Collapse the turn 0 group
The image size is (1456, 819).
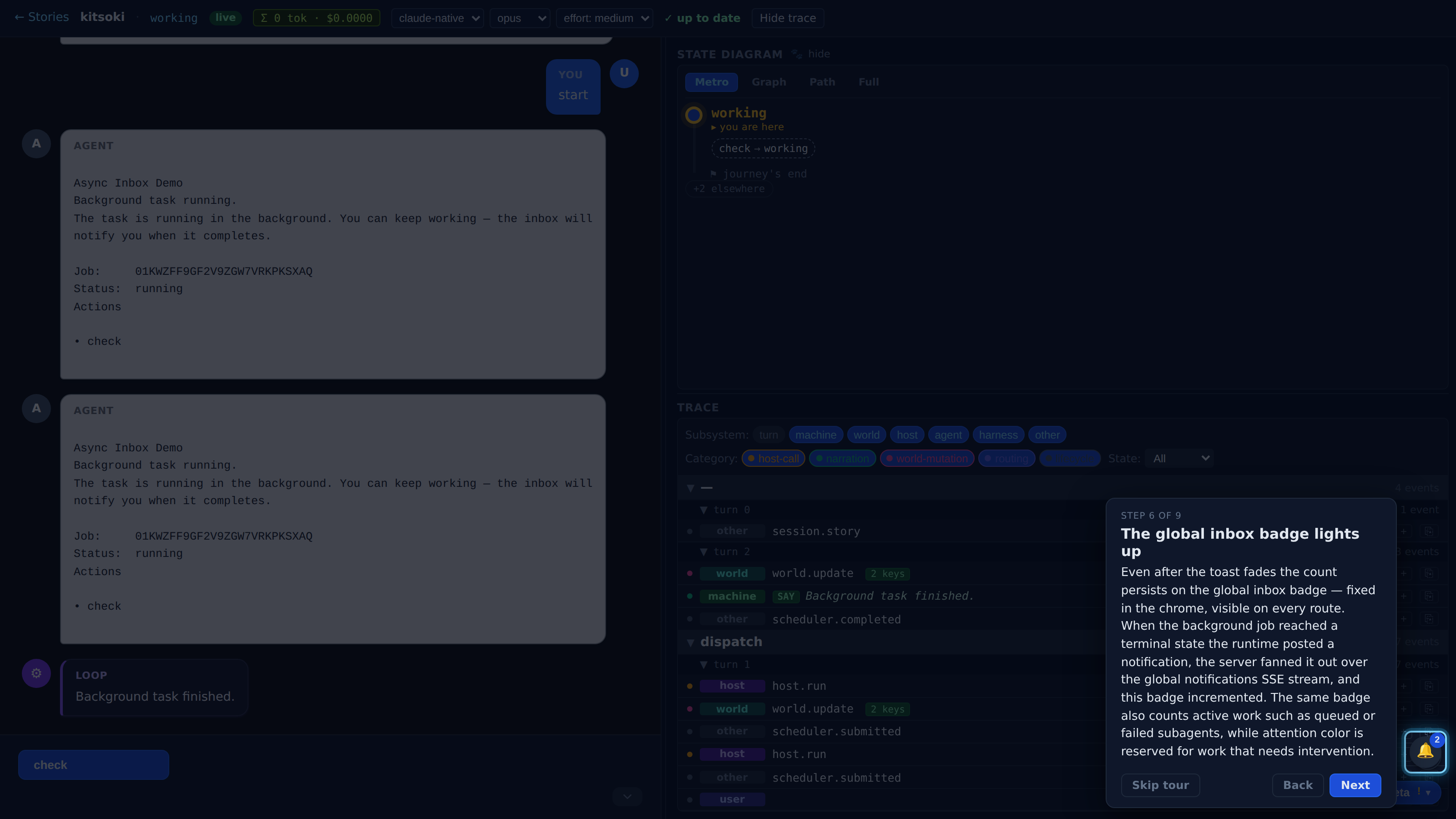click(704, 510)
